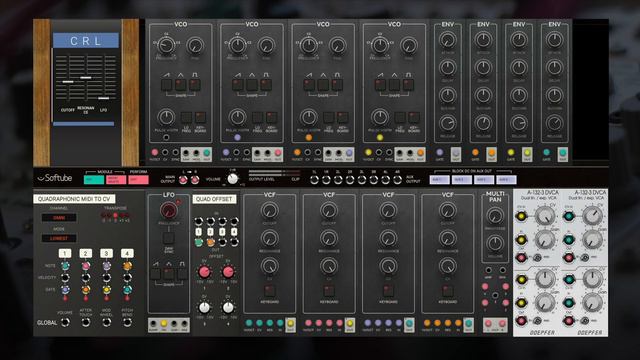Click the first VCF yellow OUT jack

(290, 323)
